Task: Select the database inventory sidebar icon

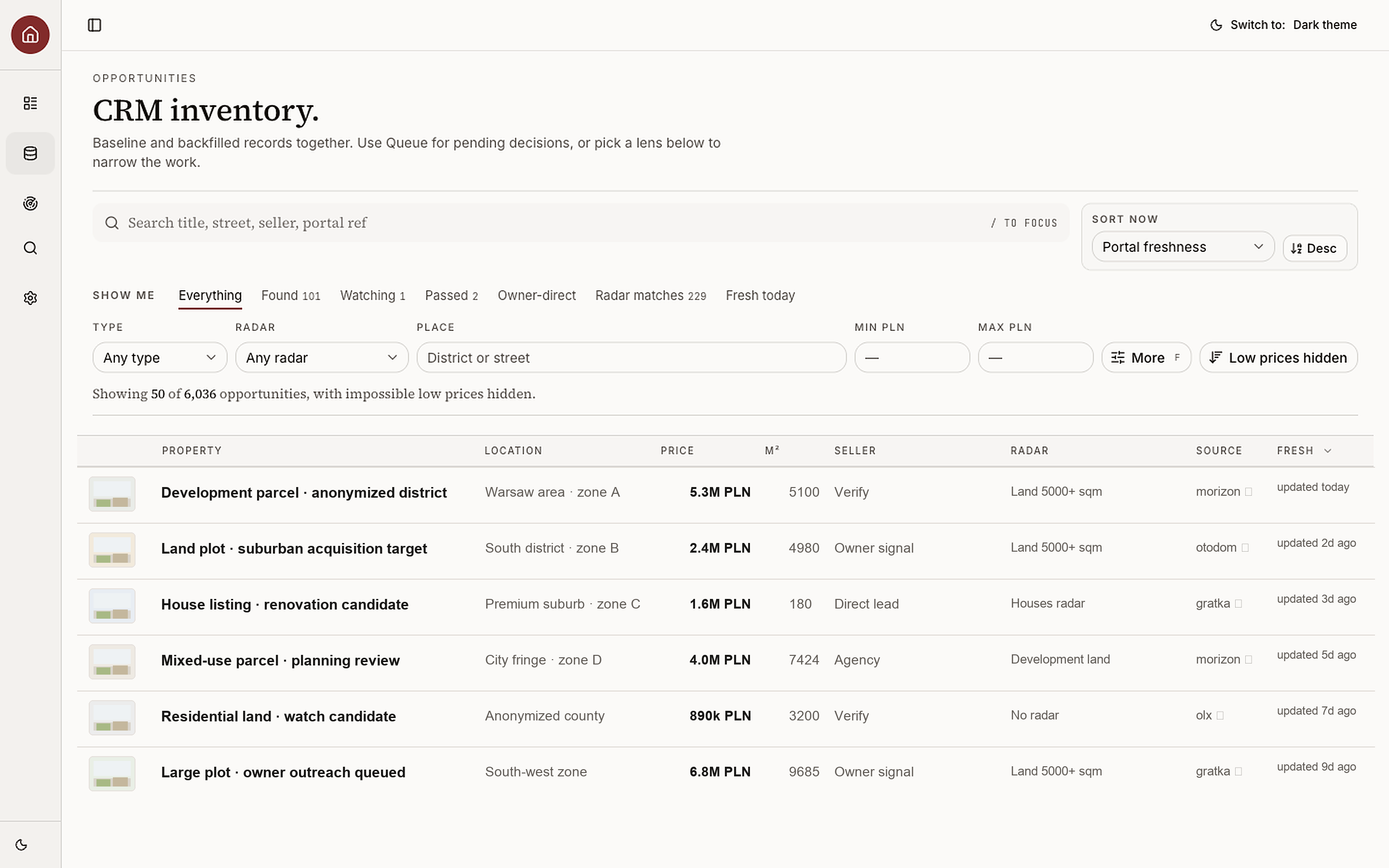Action: click(30, 153)
